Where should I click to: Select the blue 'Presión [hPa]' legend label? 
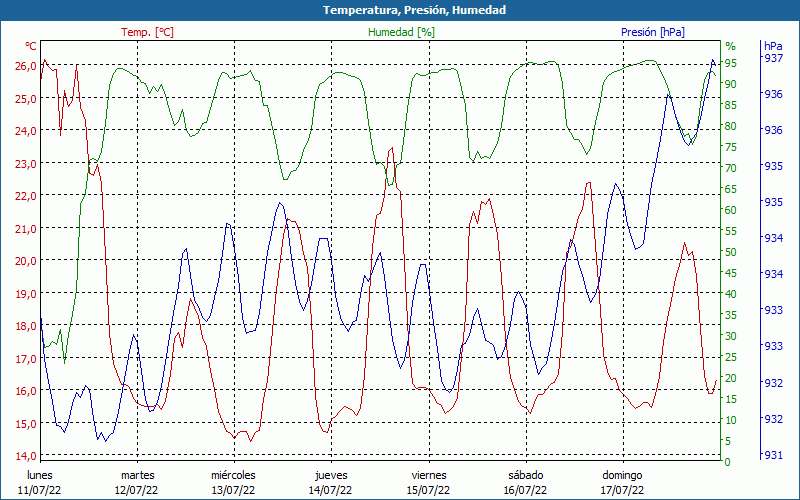click(x=653, y=32)
